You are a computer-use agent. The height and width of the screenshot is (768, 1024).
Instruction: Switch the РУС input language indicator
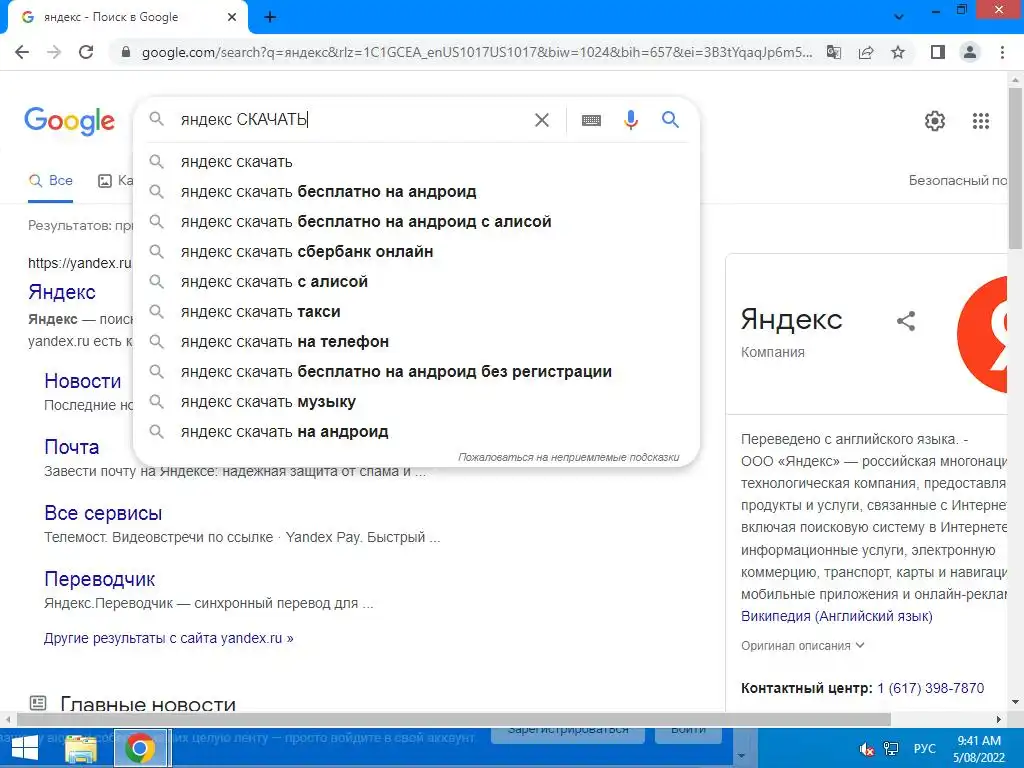925,748
